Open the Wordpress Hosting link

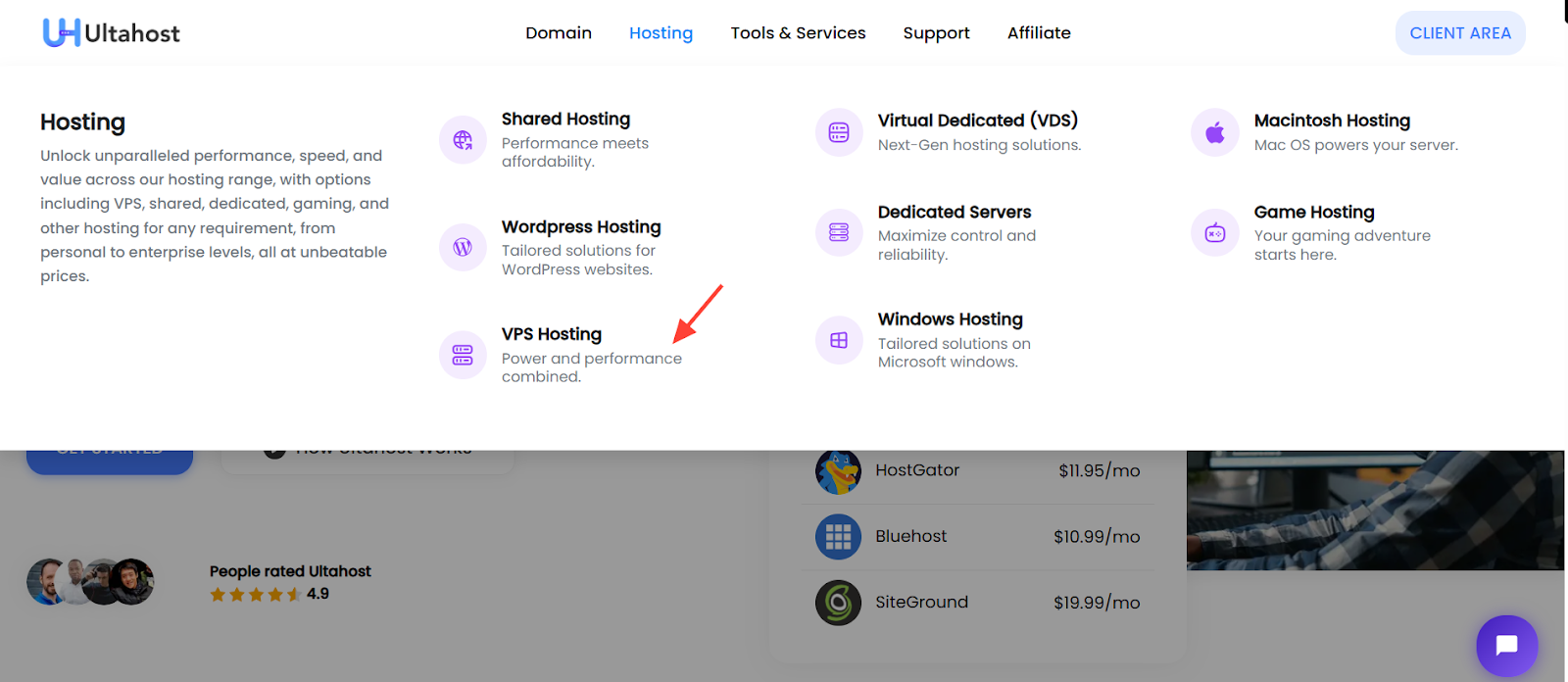pyautogui.click(x=581, y=226)
